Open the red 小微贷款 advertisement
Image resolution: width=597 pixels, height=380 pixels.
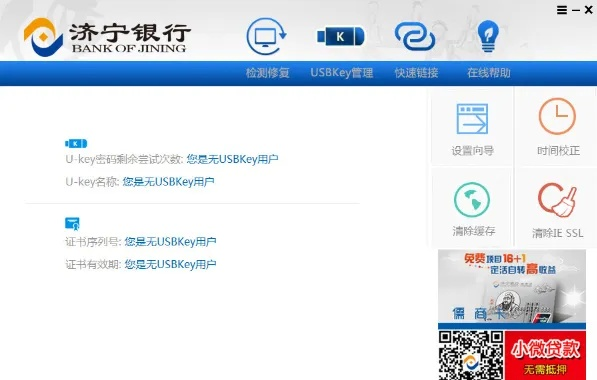(545, 355)
